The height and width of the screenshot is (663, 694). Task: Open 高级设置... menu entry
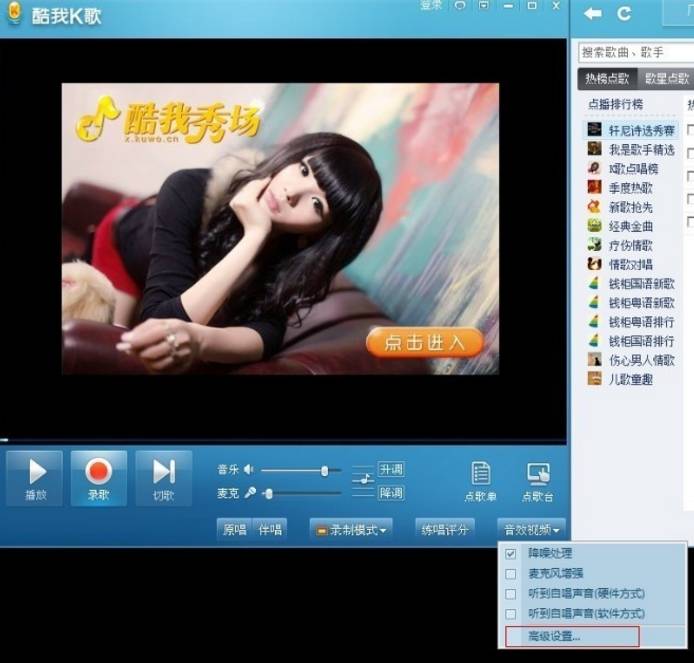[572, 636]
